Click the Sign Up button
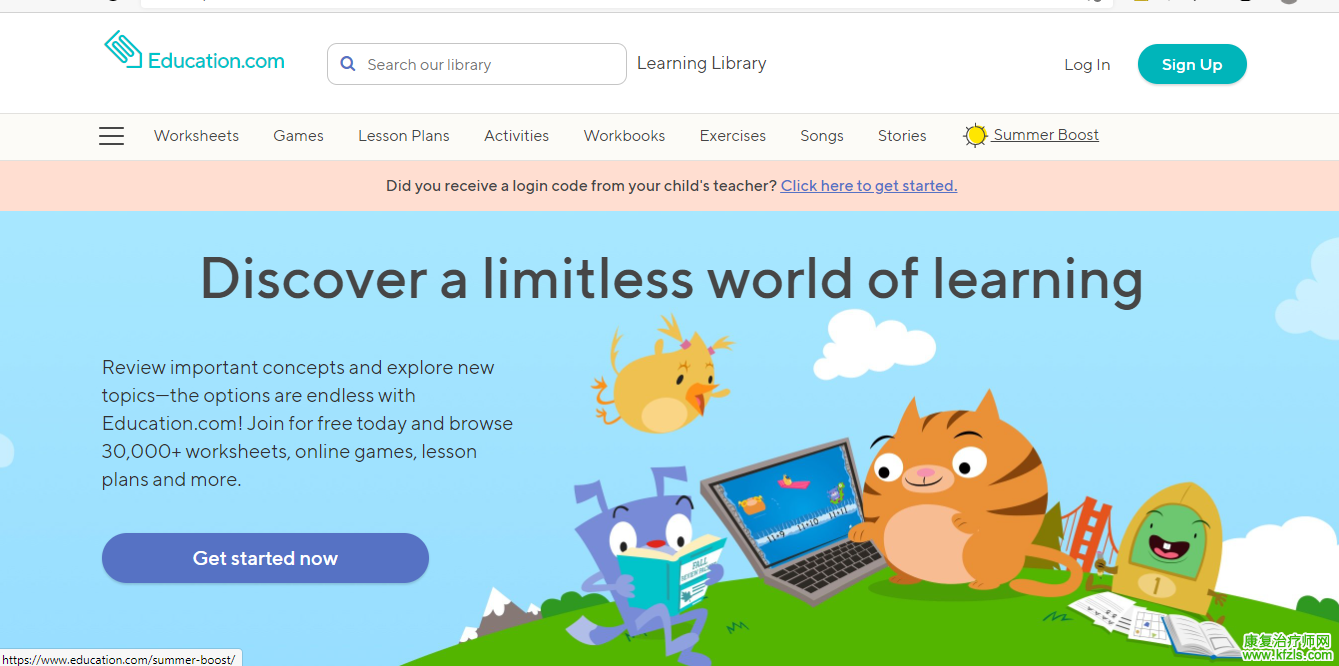Screen dimensions: 1339x666 1192,64
